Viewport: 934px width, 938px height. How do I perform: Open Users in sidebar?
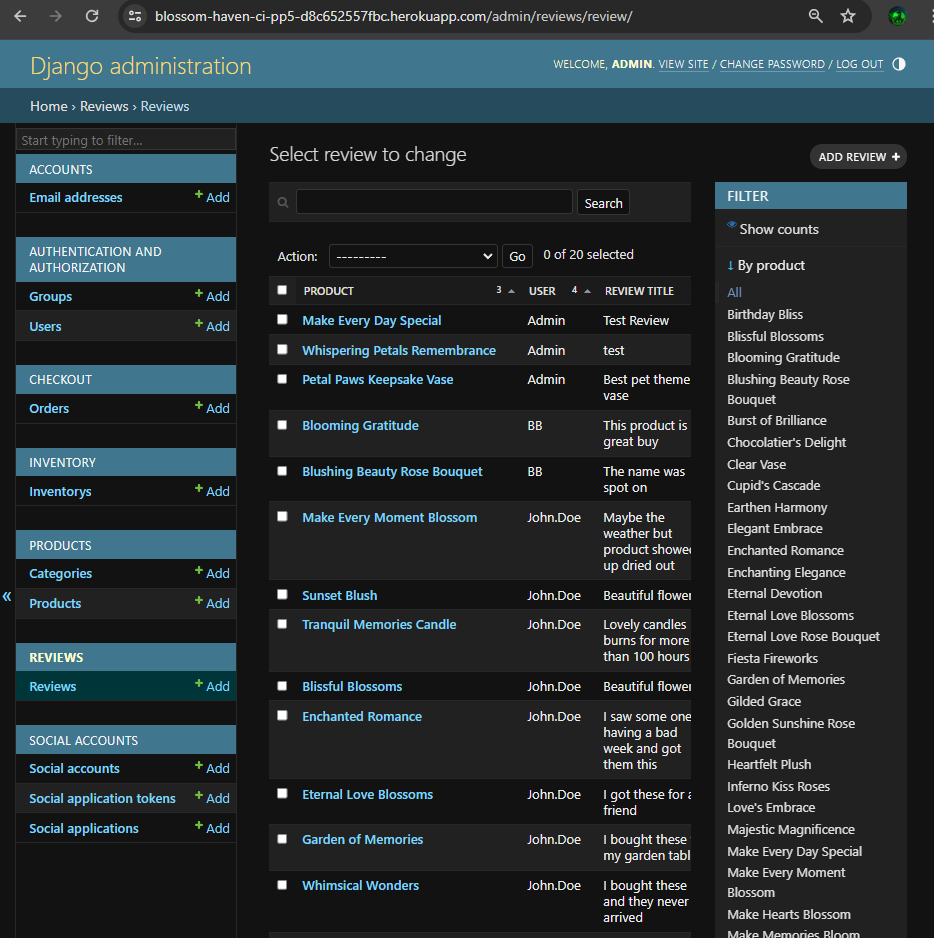coord(45,327)
